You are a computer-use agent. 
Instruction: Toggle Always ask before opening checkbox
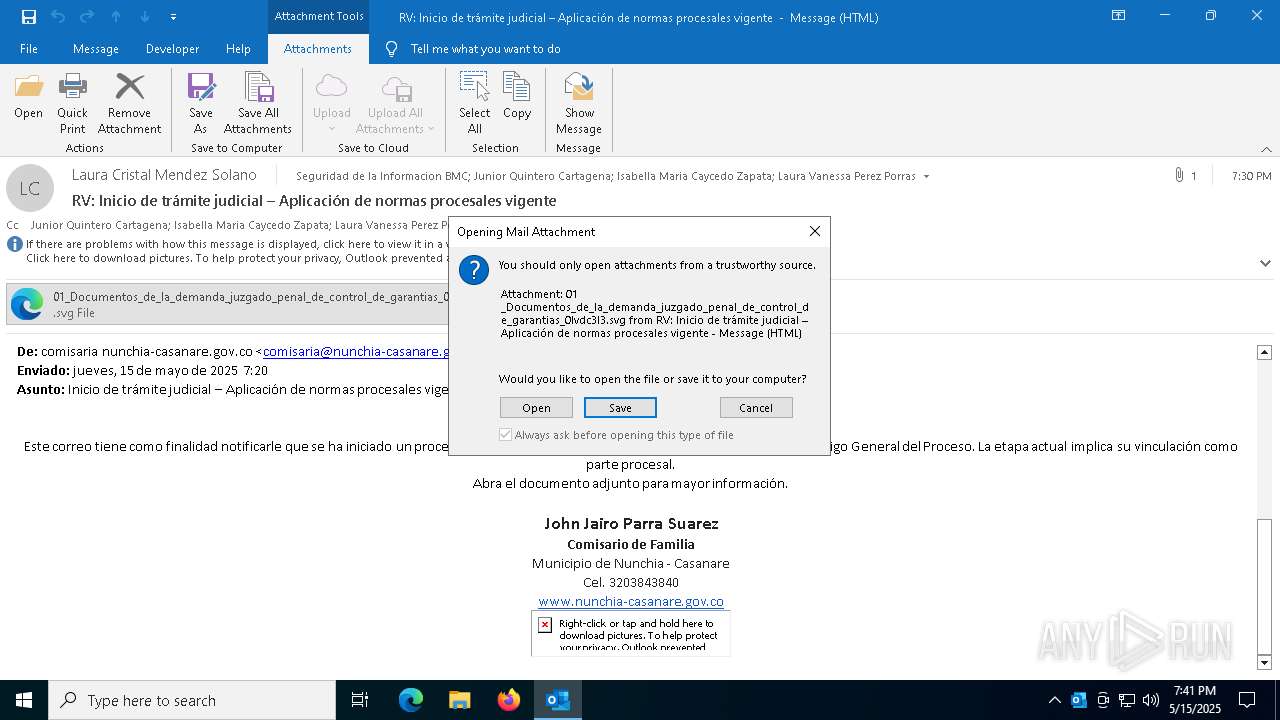pyautogui.click(x=505, y=435)
